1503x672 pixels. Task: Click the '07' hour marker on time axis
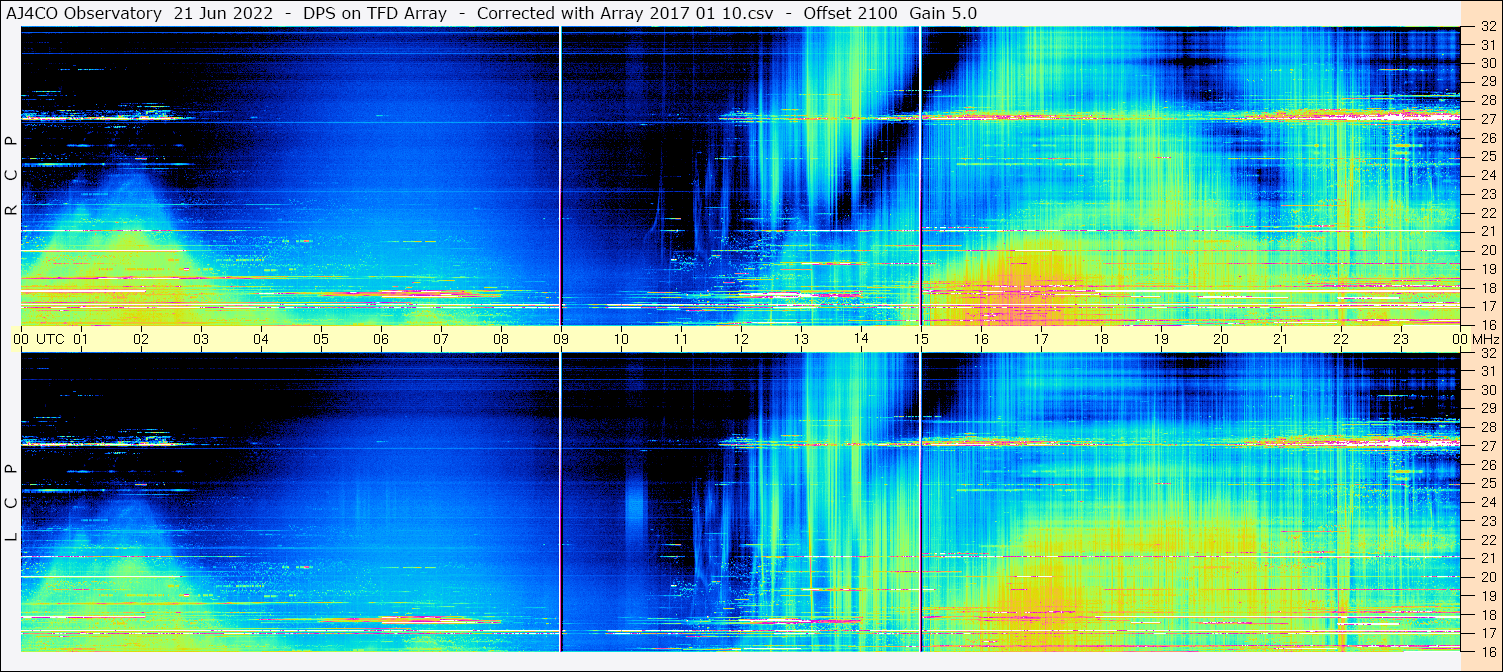[441, 339]
